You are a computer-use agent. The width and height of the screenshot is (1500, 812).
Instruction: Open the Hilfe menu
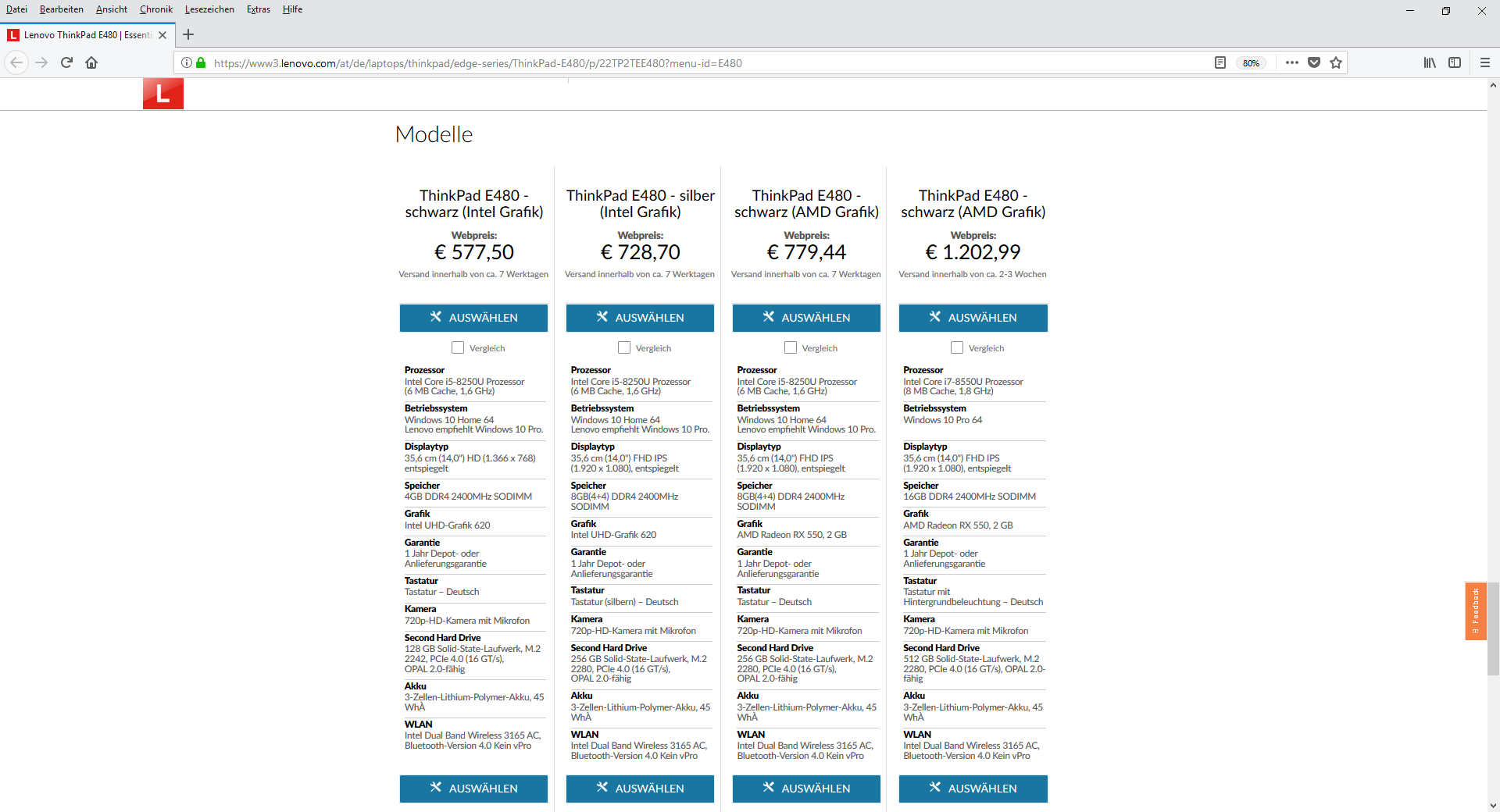(x=292, y=9)
